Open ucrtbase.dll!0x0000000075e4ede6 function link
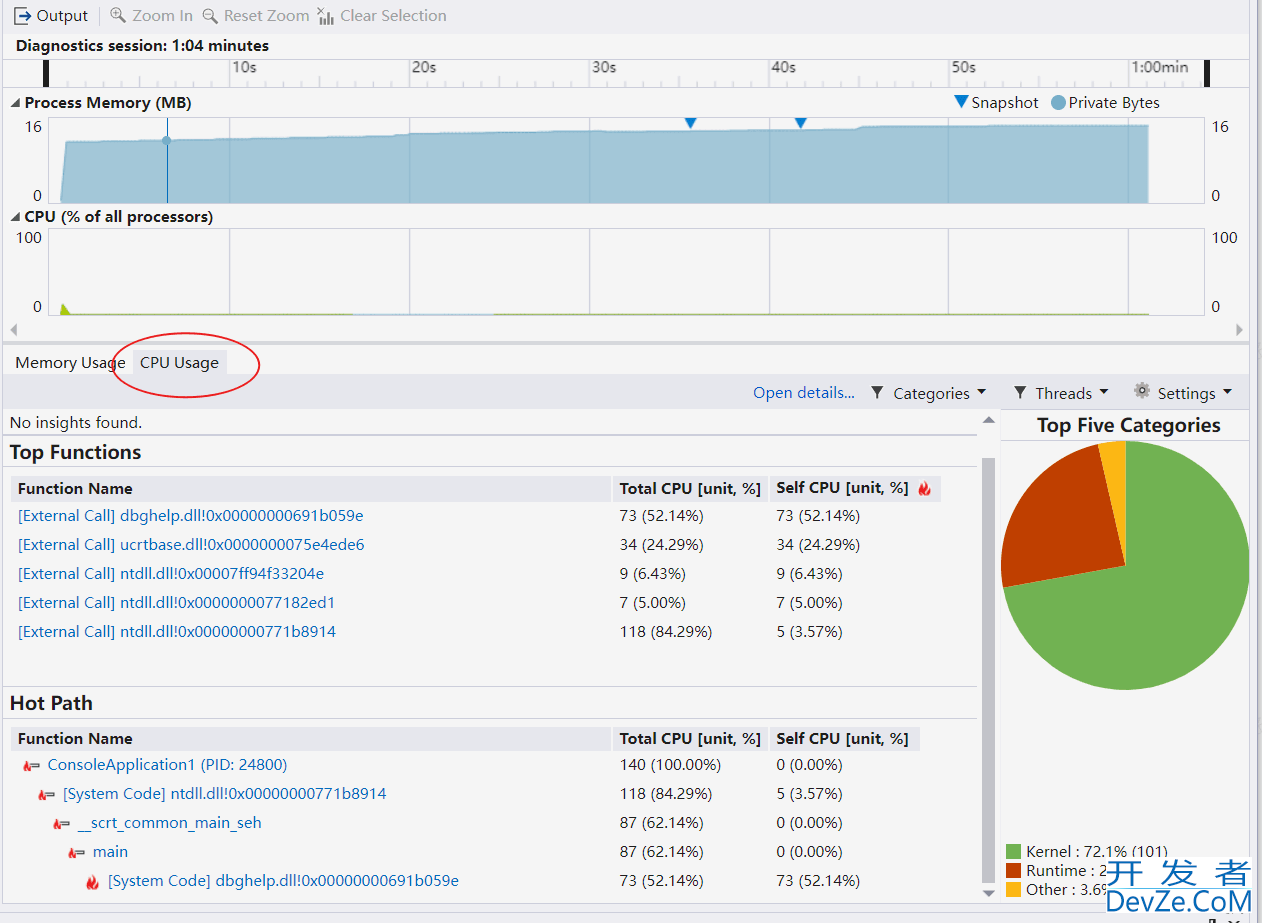 pos(191,545)
